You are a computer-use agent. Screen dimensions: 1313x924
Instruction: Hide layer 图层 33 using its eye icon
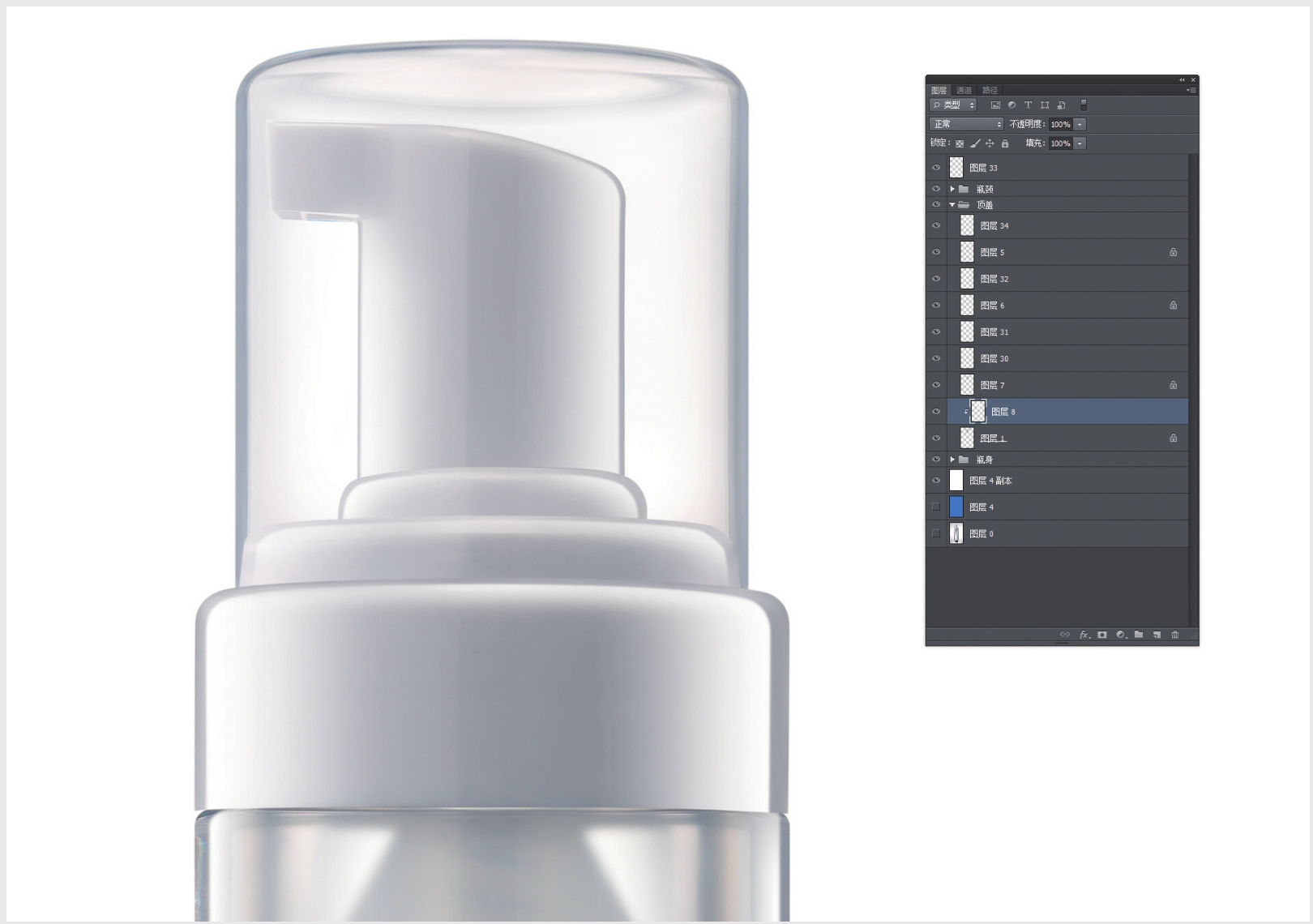(936, 168)
